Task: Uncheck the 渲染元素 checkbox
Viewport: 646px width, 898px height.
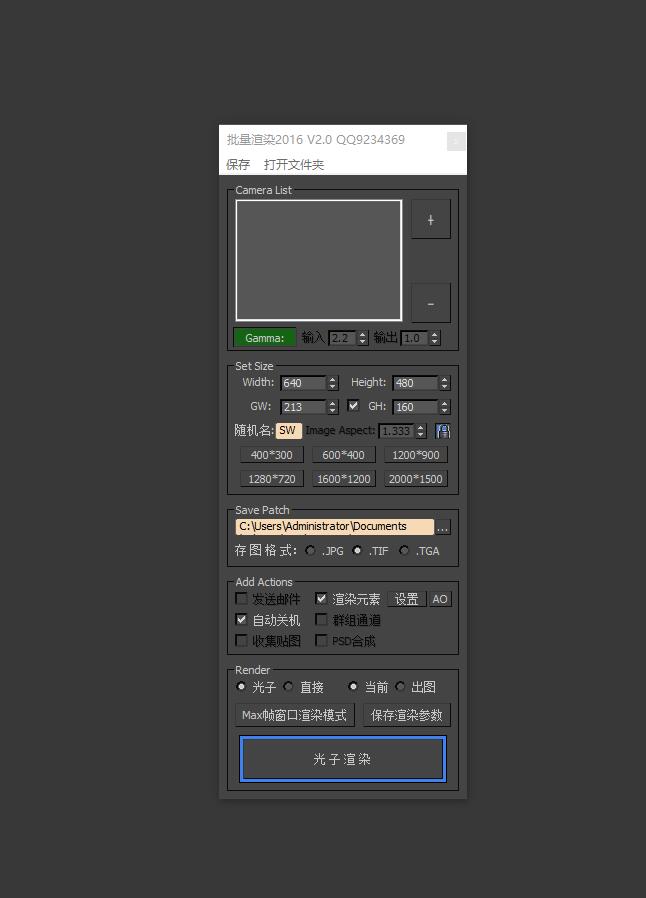Action: 321,598
